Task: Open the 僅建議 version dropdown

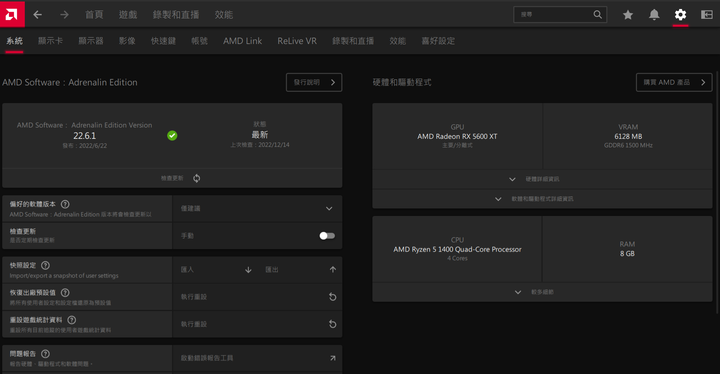Action: [257, 209]
